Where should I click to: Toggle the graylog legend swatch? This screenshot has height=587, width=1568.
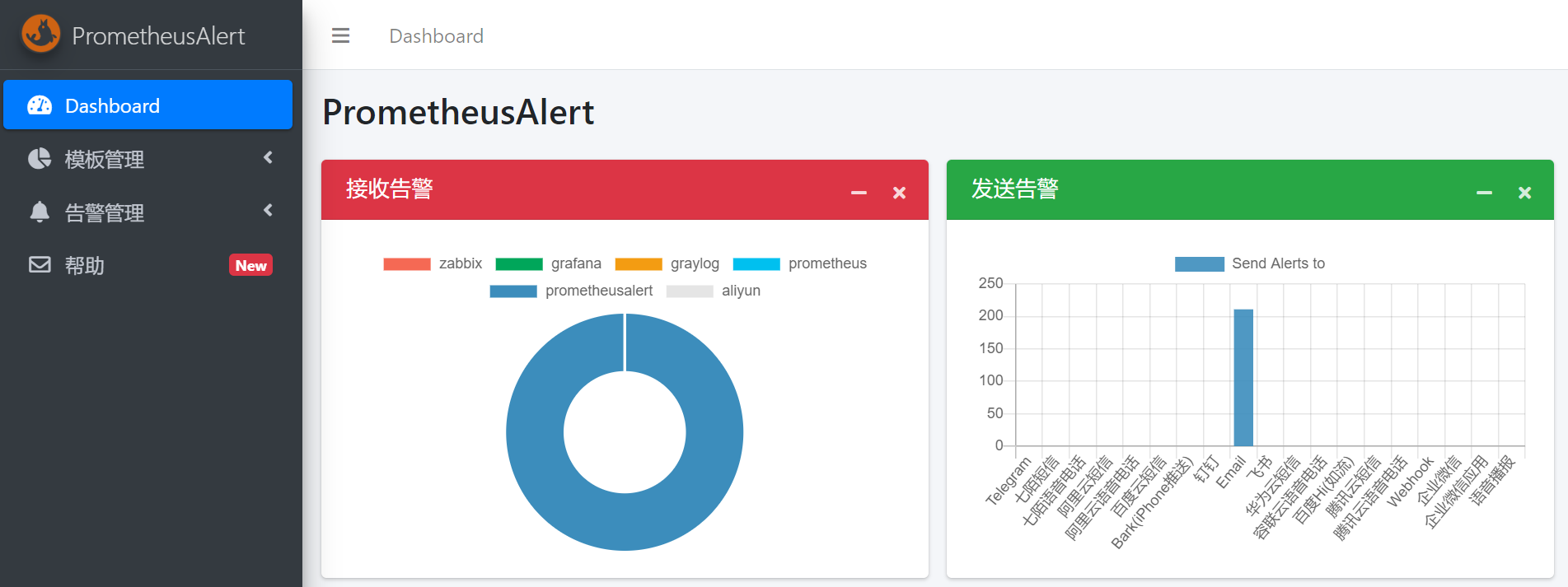[x=639, y=263]
